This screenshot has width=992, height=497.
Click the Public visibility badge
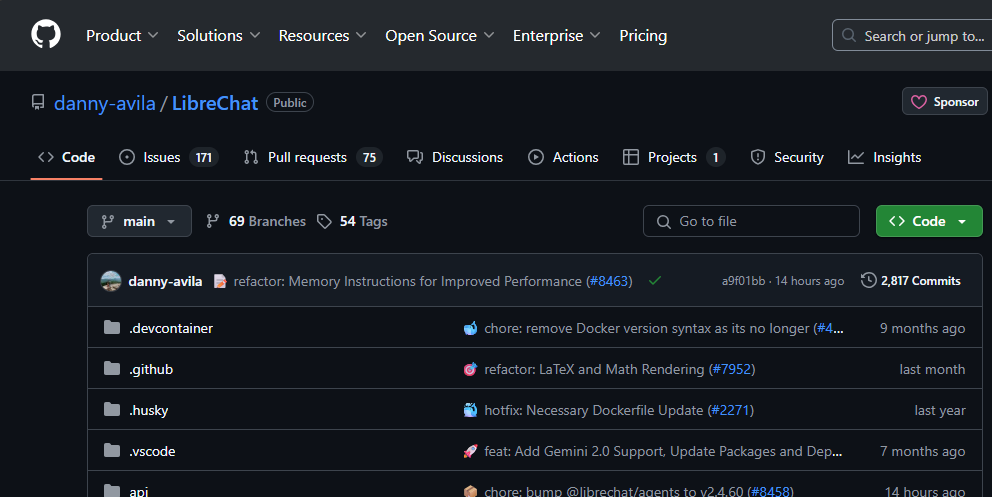click(x=290, y=102)
